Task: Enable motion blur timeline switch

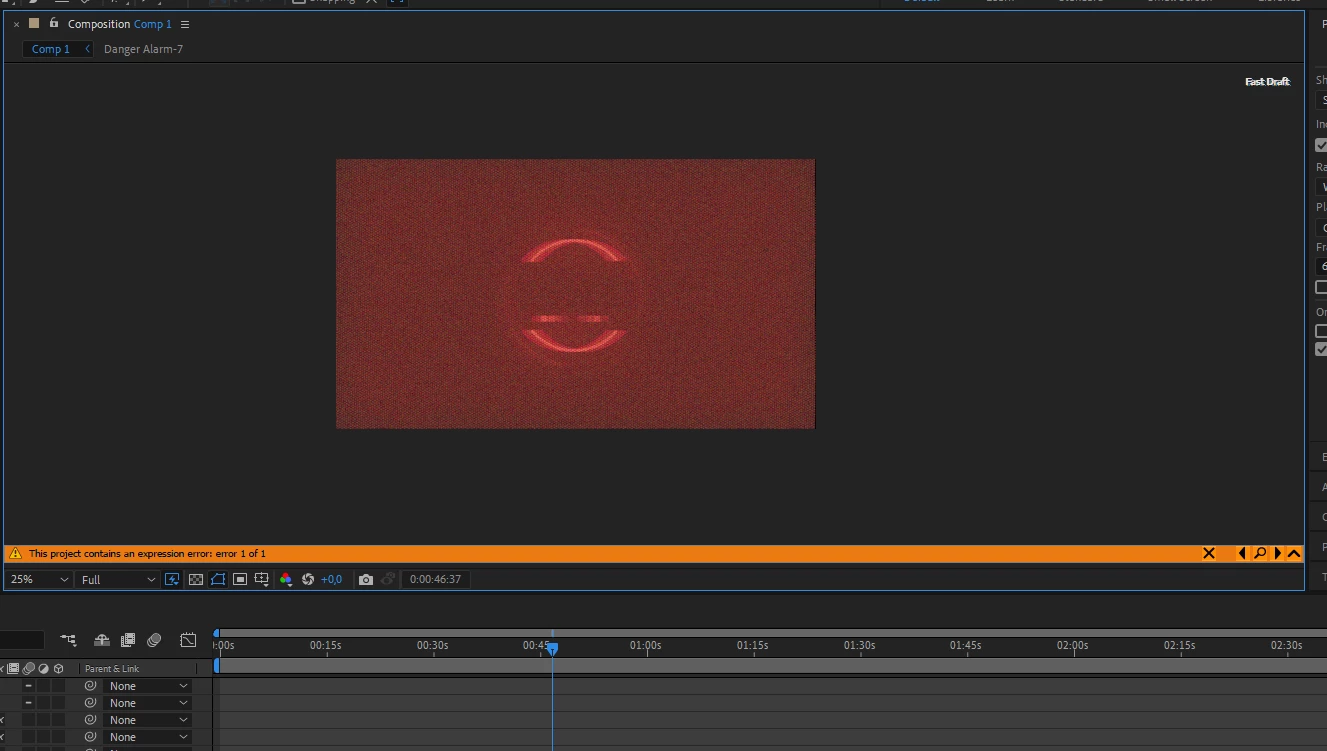Action: click(x=154, y=640)
